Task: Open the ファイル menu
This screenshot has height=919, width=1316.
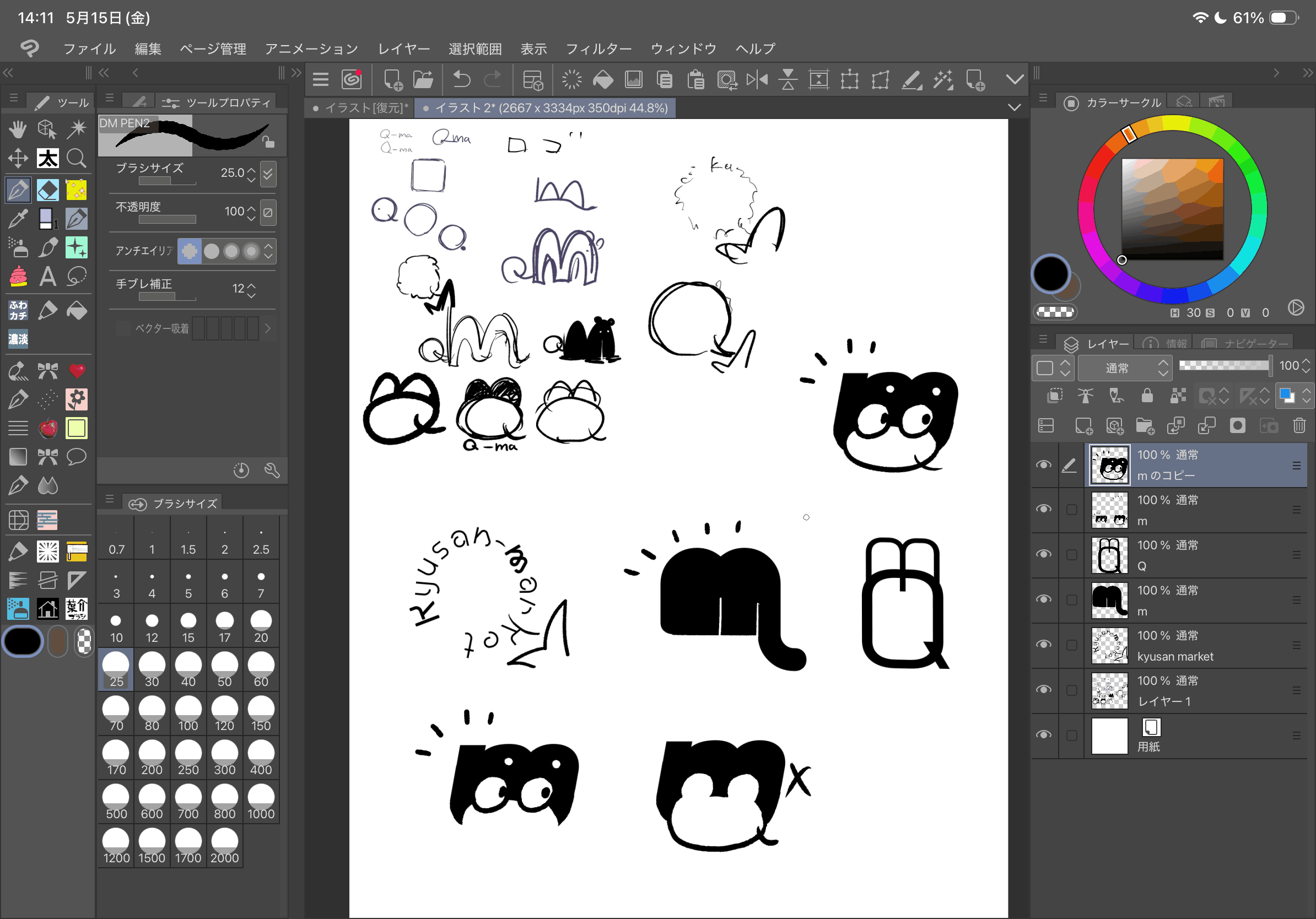Action: pos(89,48)
